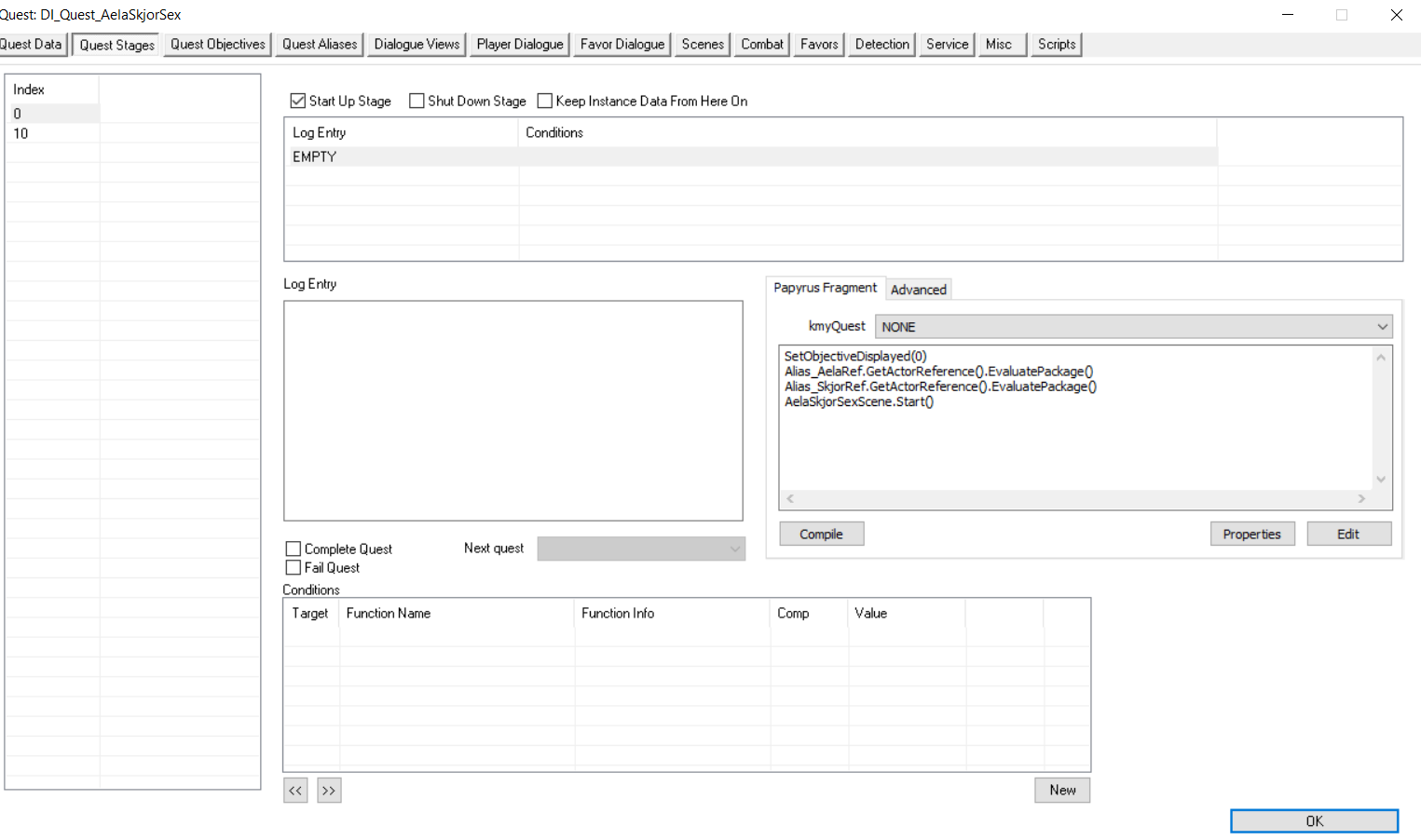Click the Comp column header
Screen dimensions: 1421x840
(x=809, y=614)
